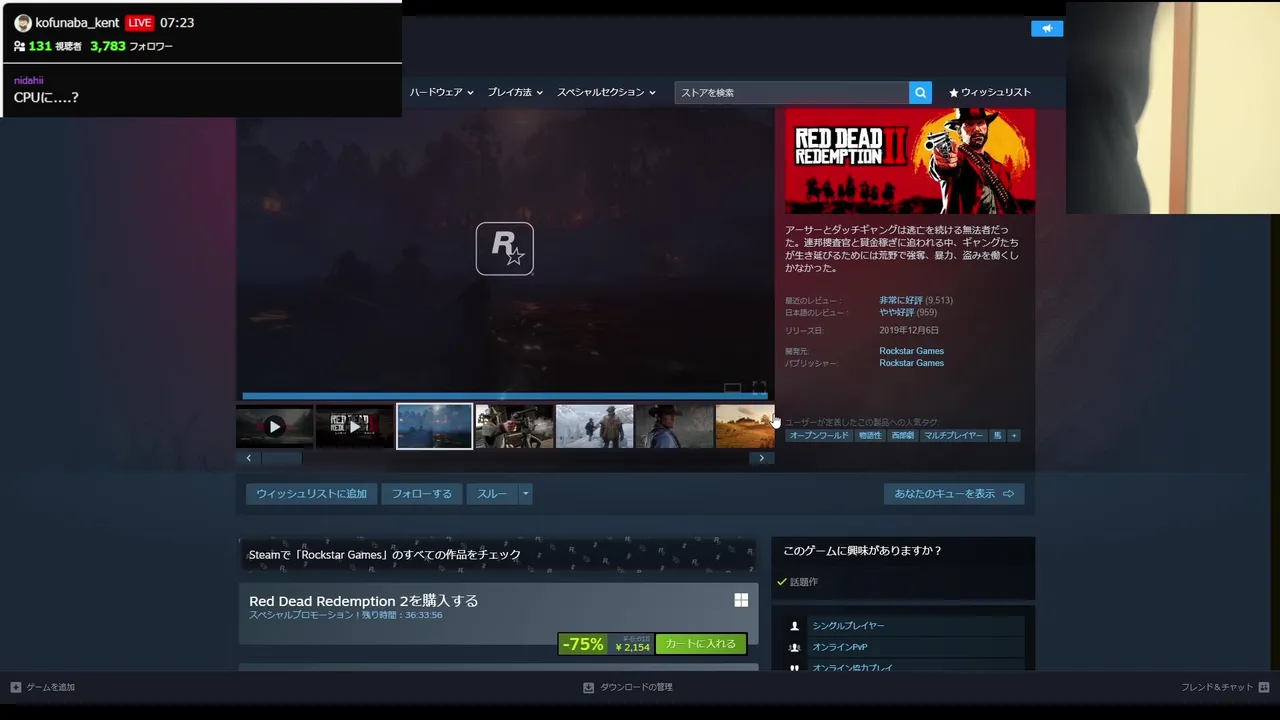Select the 物語性 tag
Image resolution: width=1280 pixels, height=720 pixels.
(x=870, y=436)
